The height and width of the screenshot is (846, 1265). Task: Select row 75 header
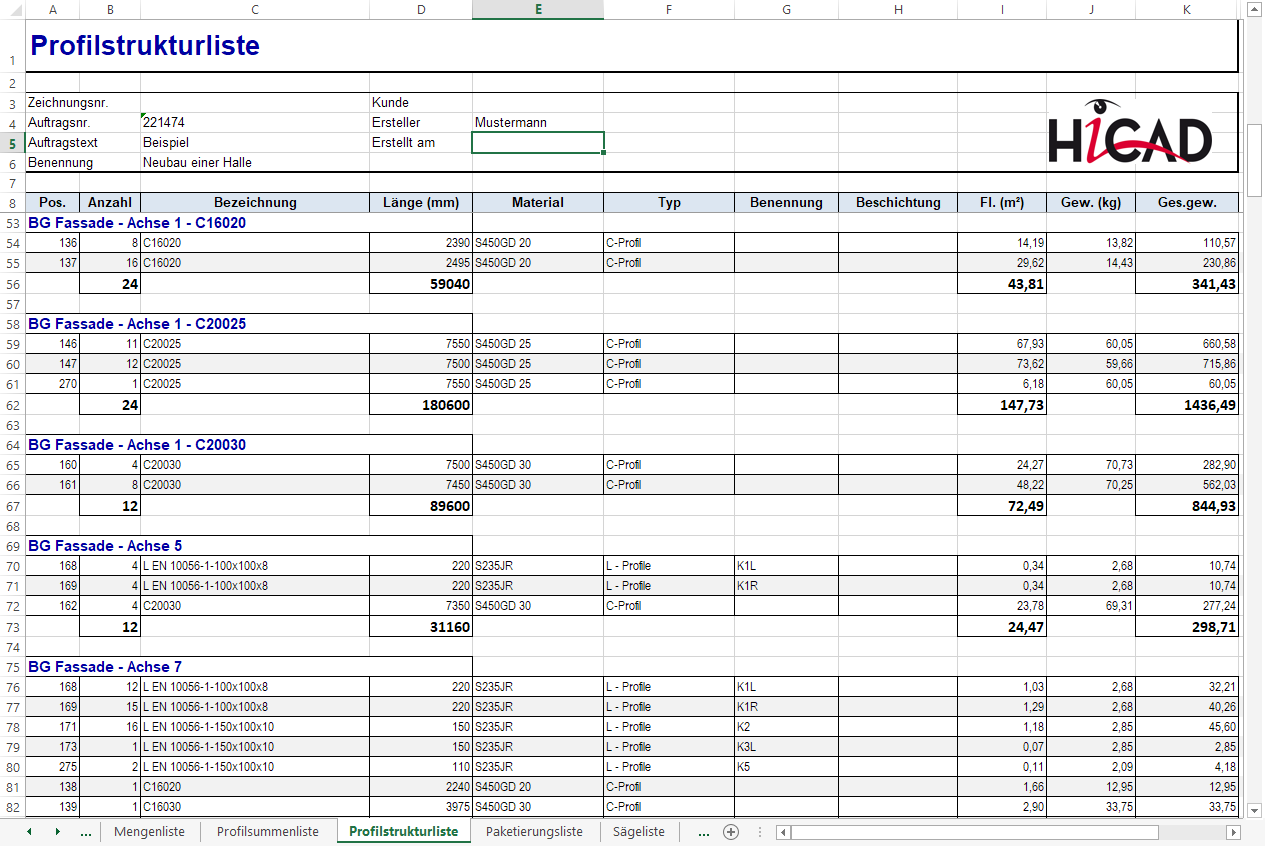tap(12, 667)
